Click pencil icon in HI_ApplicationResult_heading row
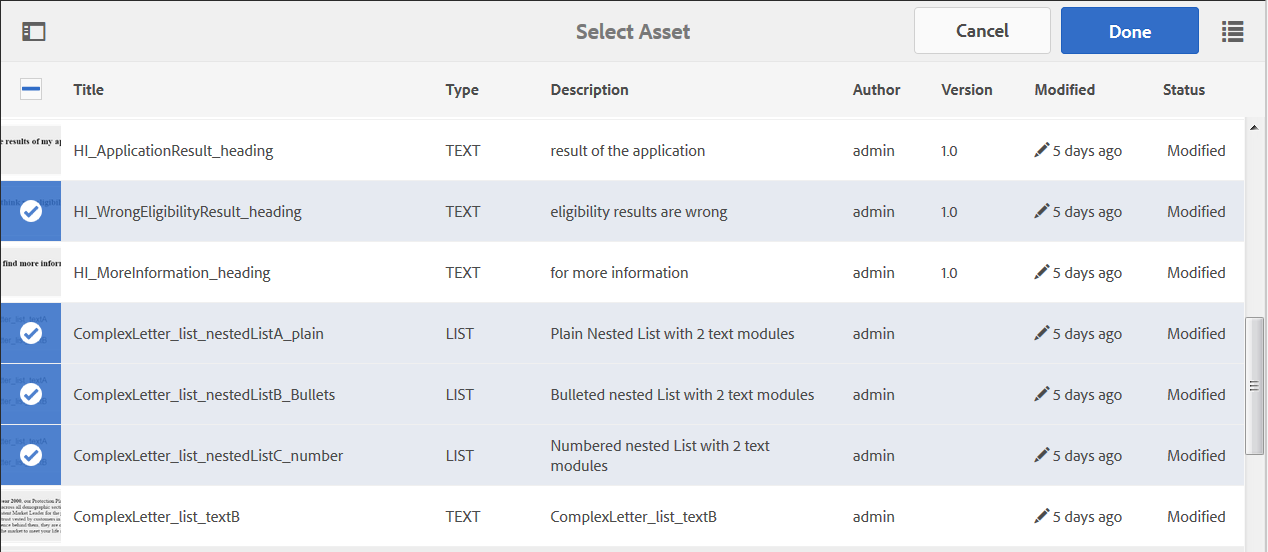Image resolution: width=1268 pixels, height=552 pixels. tap(1042, 151)
